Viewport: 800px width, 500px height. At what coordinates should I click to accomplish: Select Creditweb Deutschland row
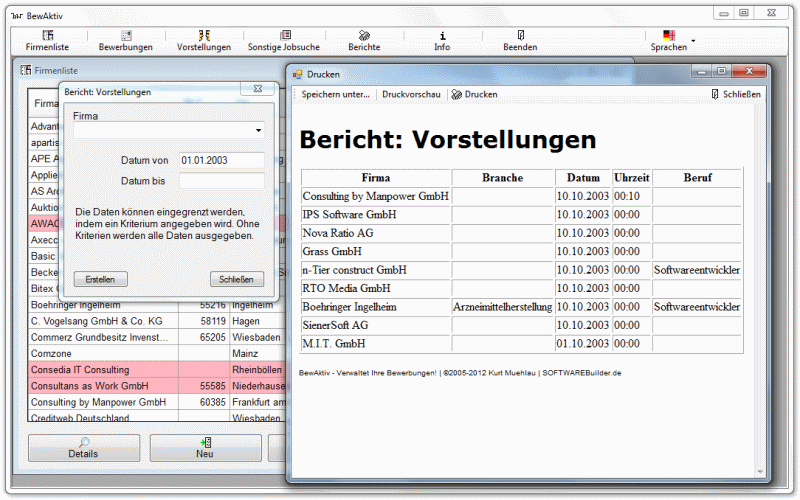coord(157,416)
